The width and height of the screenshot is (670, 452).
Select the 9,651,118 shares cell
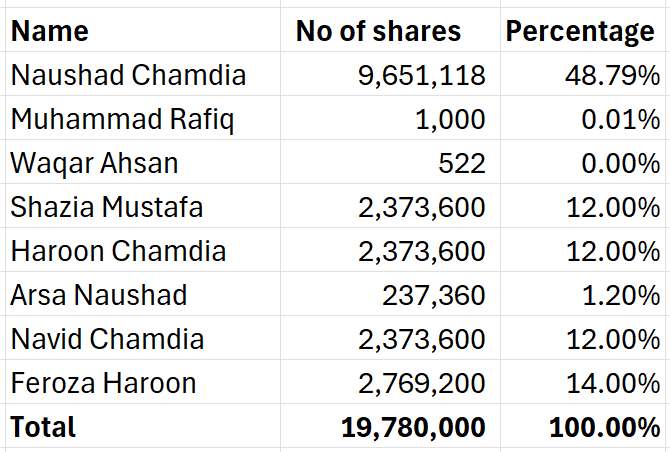tap(421, 75)
